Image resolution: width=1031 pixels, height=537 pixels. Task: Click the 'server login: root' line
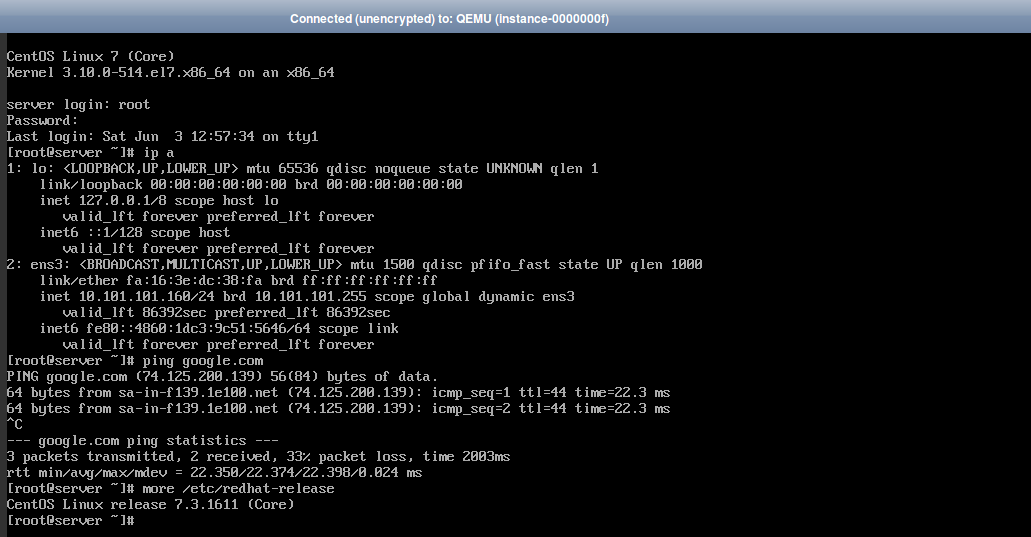point(78,105)
